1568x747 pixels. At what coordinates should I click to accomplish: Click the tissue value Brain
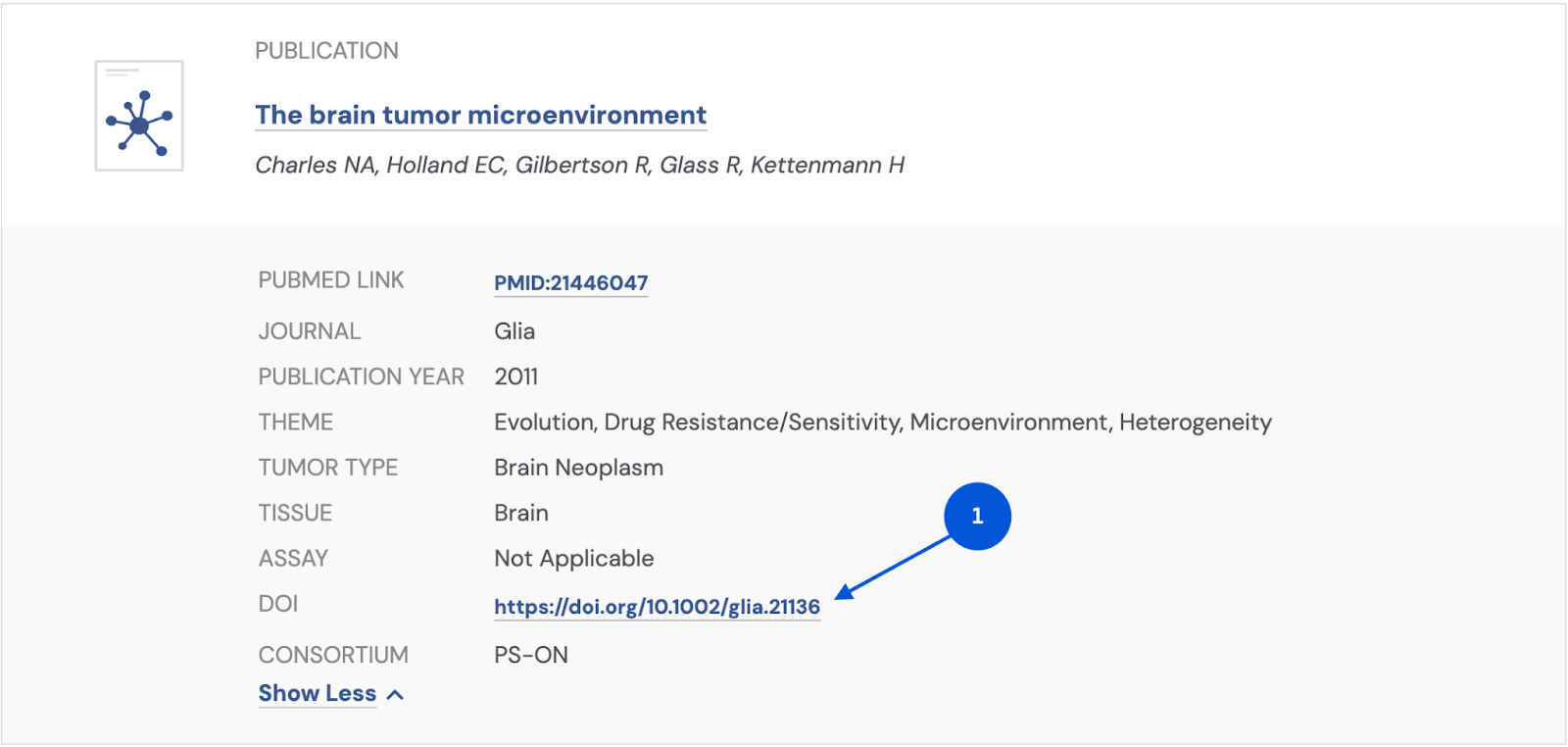[x=521, y=513]
